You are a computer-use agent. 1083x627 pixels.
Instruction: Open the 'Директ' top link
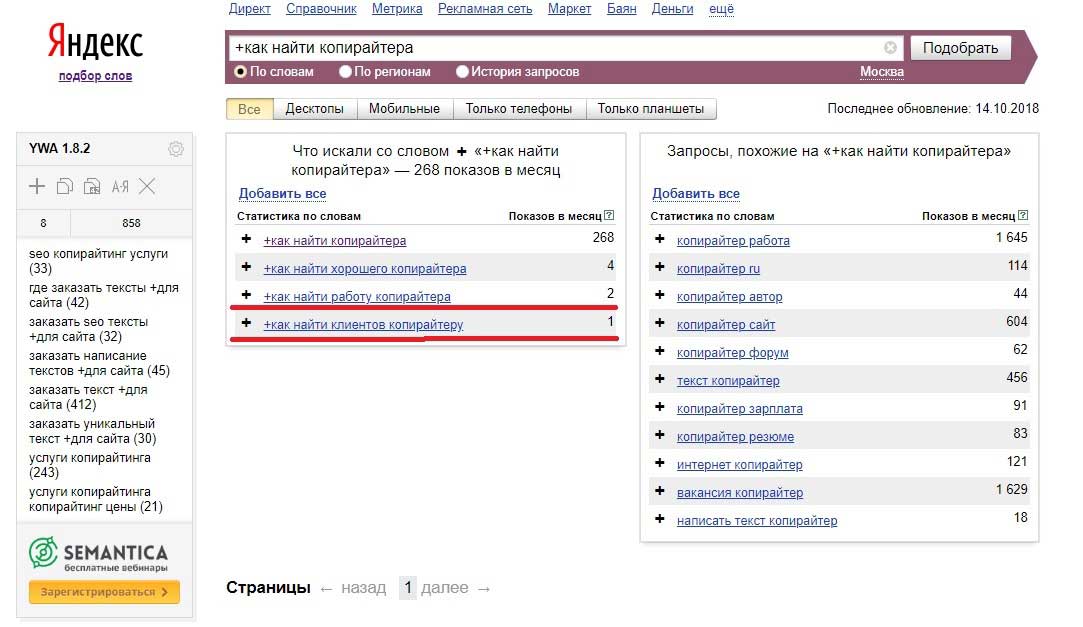tap(249, 9)
